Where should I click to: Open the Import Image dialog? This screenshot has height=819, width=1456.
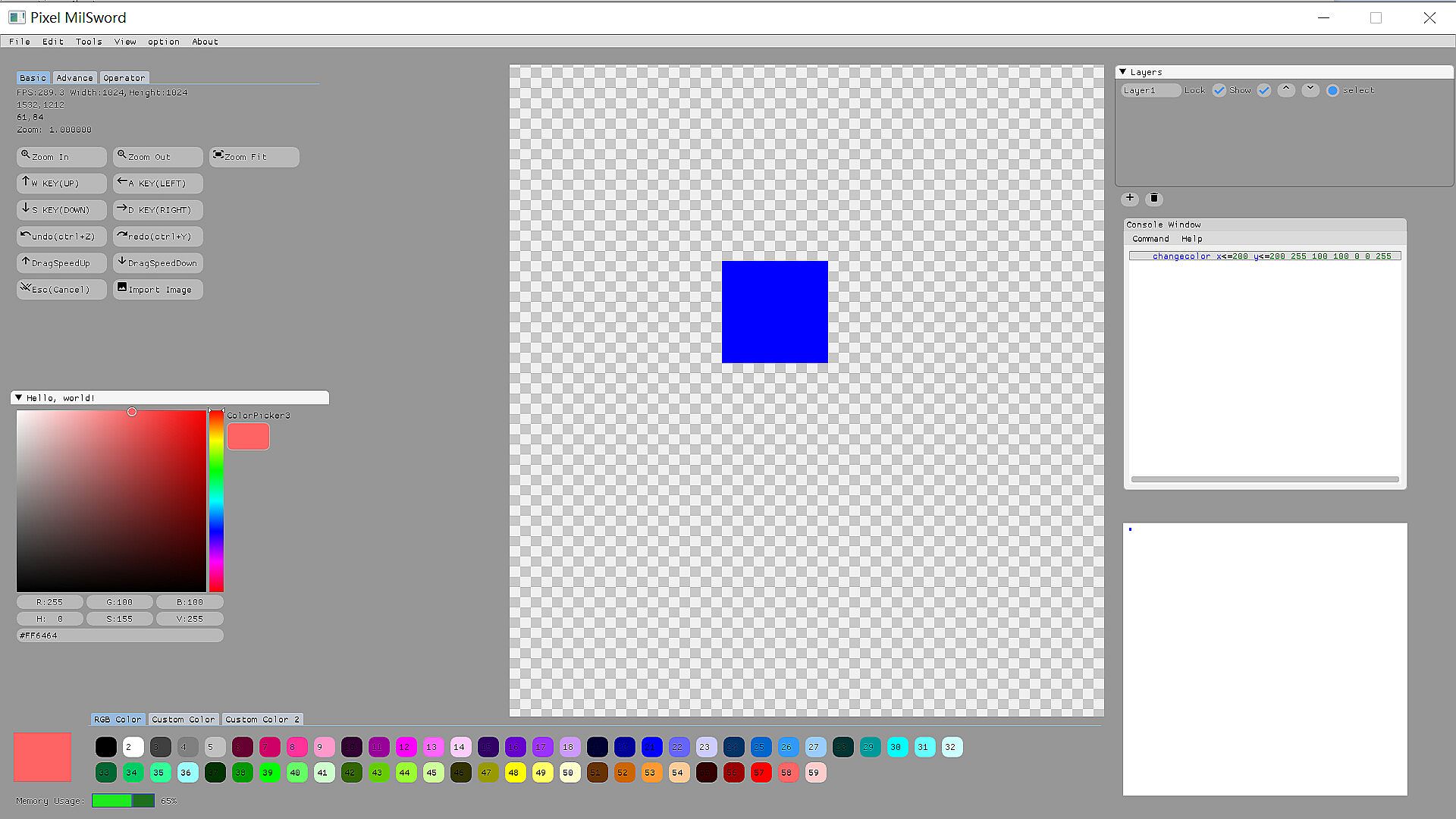(157, 290)
